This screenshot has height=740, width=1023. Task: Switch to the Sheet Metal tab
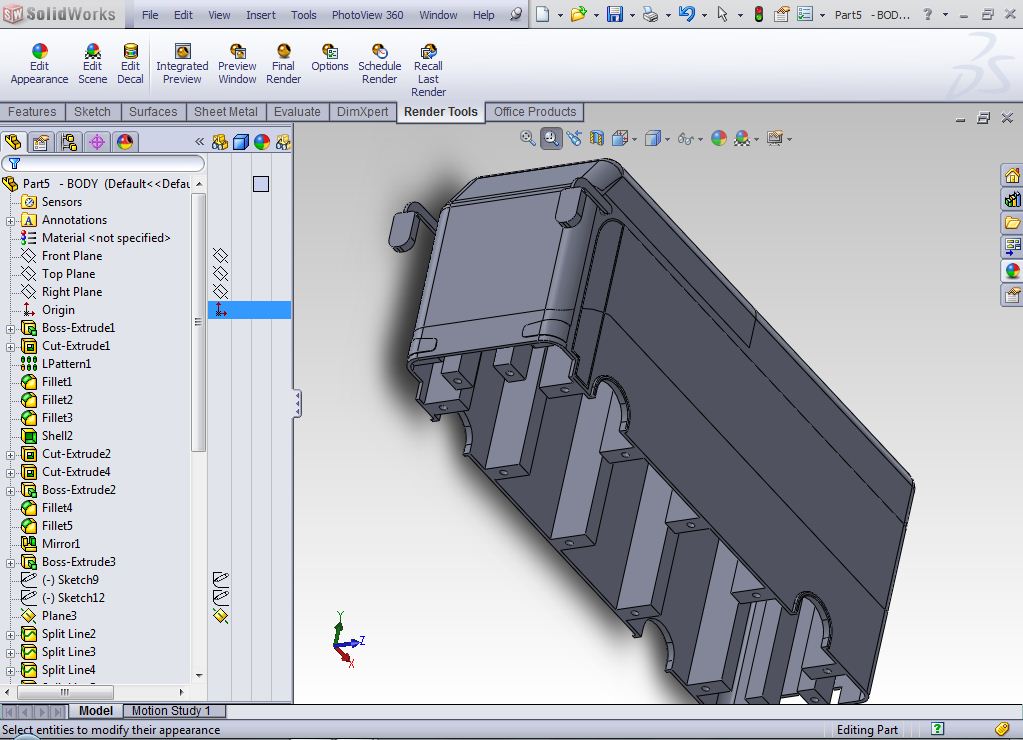[x=225, y=112]
